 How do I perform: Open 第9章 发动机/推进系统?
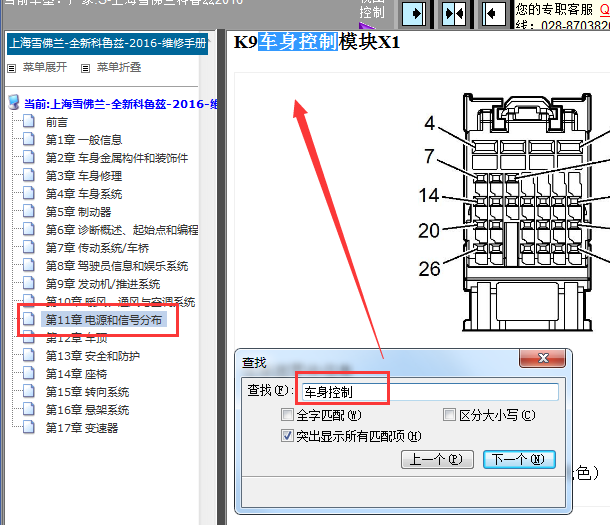pos(103,284)
